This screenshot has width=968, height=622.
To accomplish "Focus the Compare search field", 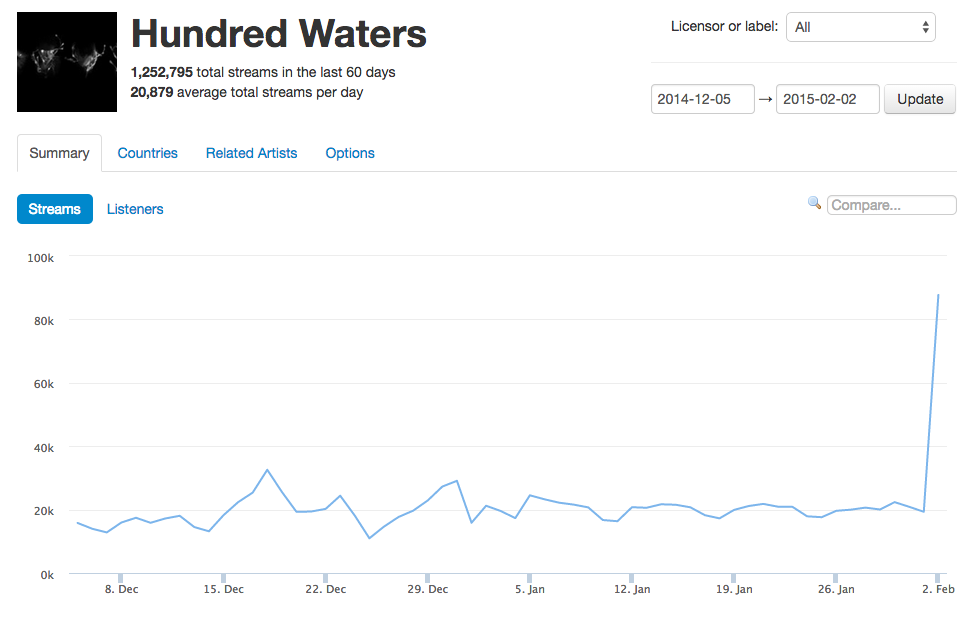I will [x=891, y=205].
